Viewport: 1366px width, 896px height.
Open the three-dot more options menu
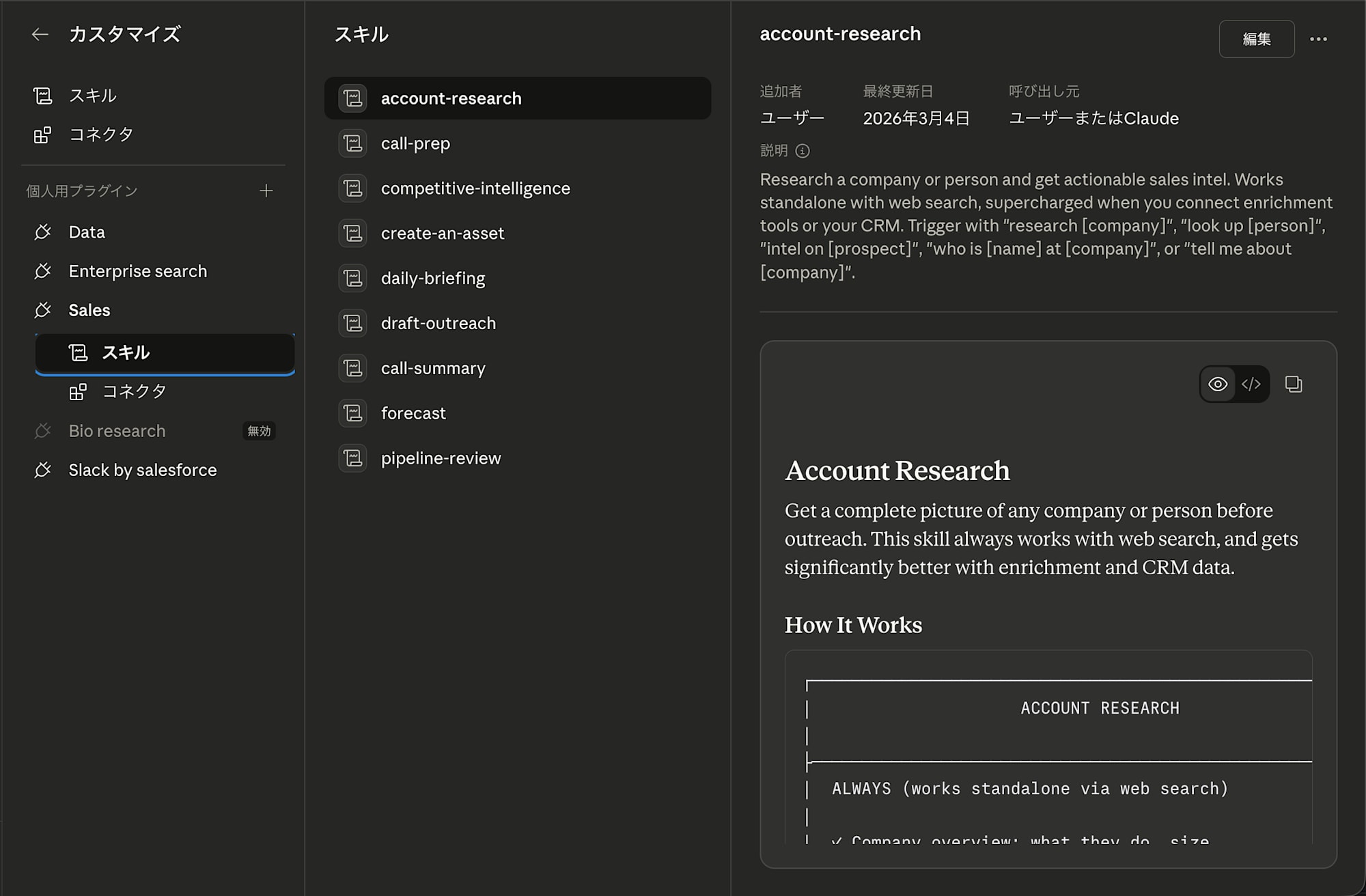click(x=1318, y=39)
